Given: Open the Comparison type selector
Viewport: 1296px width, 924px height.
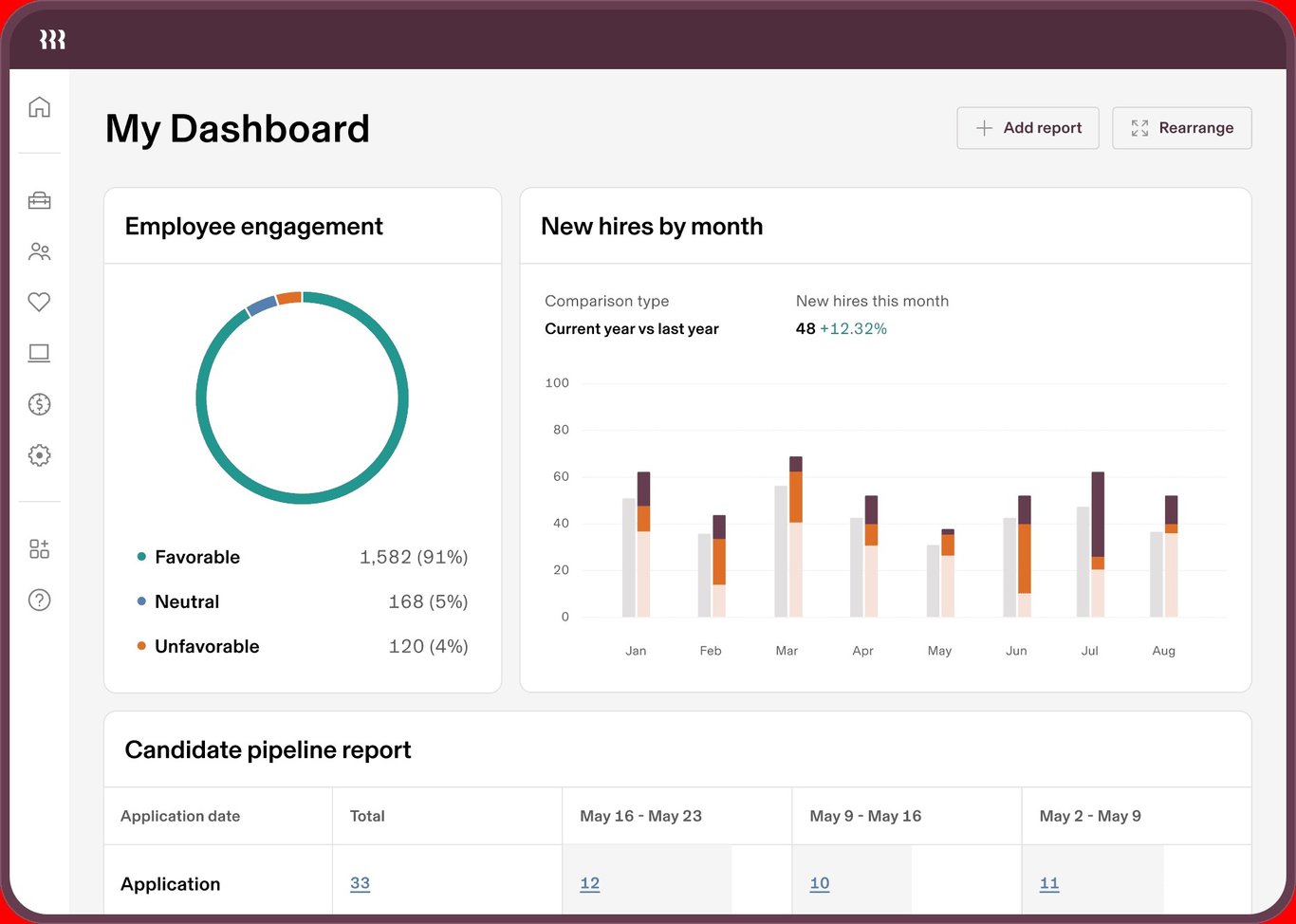Looking at the screenshot, I should tap(632, 328).
